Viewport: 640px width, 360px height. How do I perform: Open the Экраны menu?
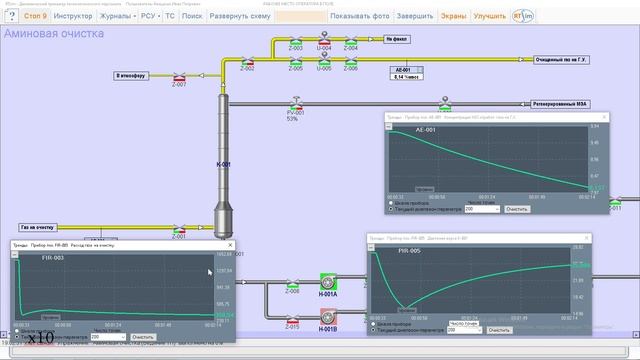point(453,16)
